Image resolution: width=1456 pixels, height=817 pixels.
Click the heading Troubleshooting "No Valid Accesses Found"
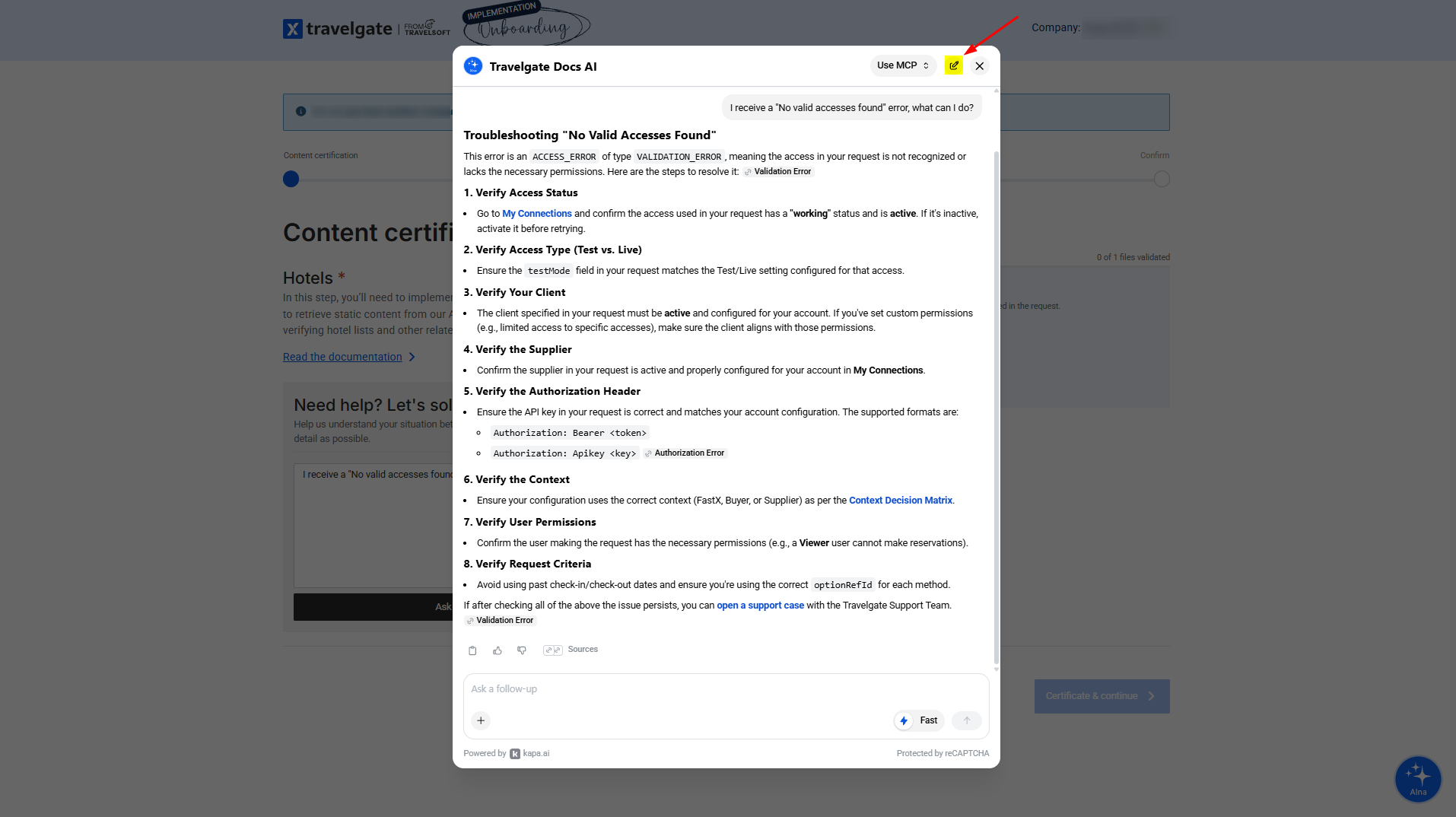pyautogui.click(x=590, y=135)
